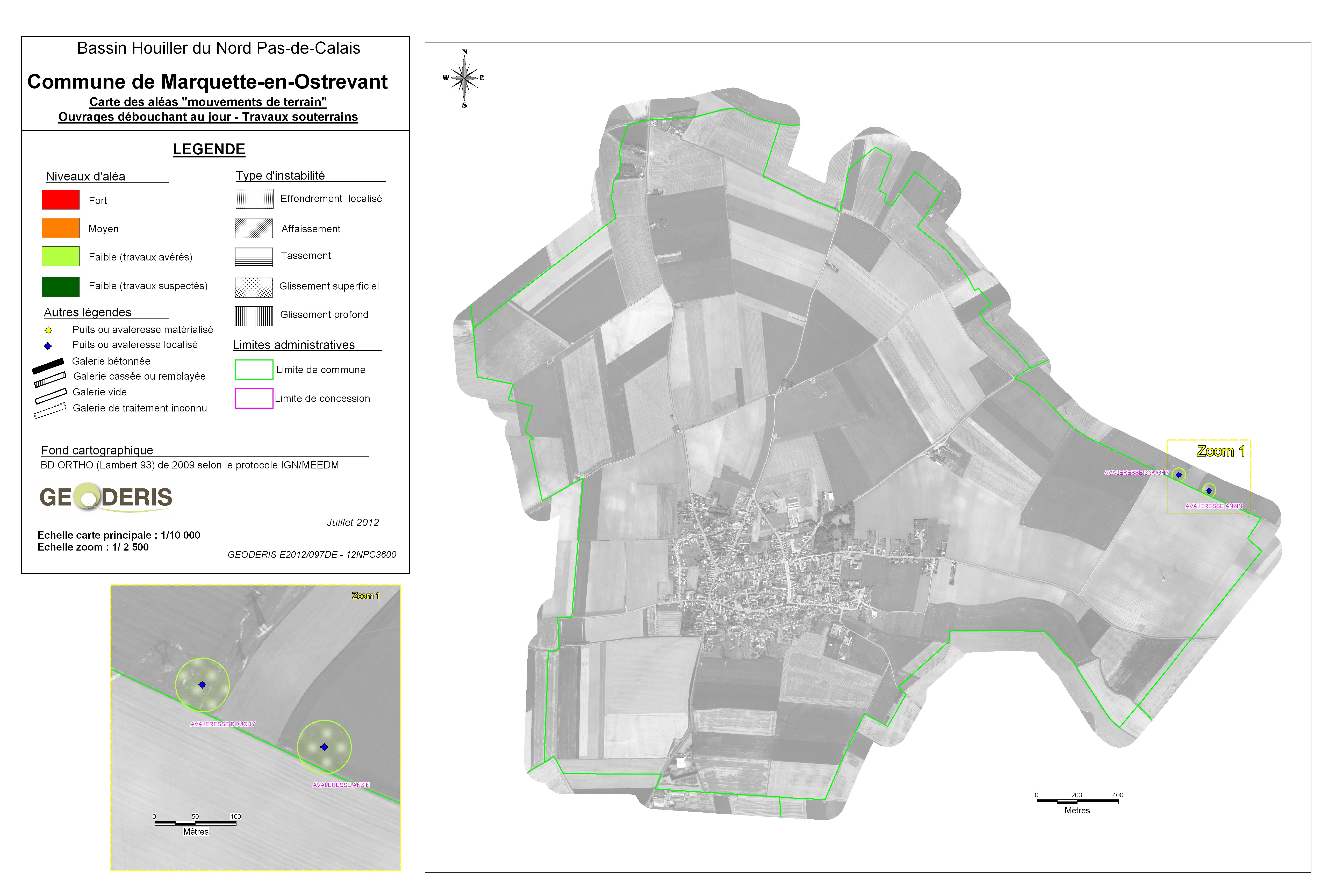Click the yellow diamond Puits matérialisé symbol

click(49, 330)
